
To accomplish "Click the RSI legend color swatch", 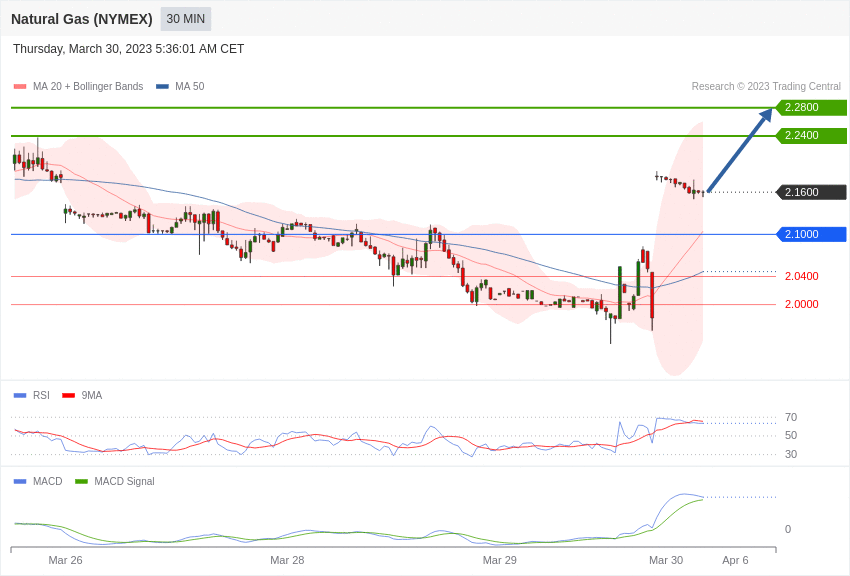I will coord(20,396).
